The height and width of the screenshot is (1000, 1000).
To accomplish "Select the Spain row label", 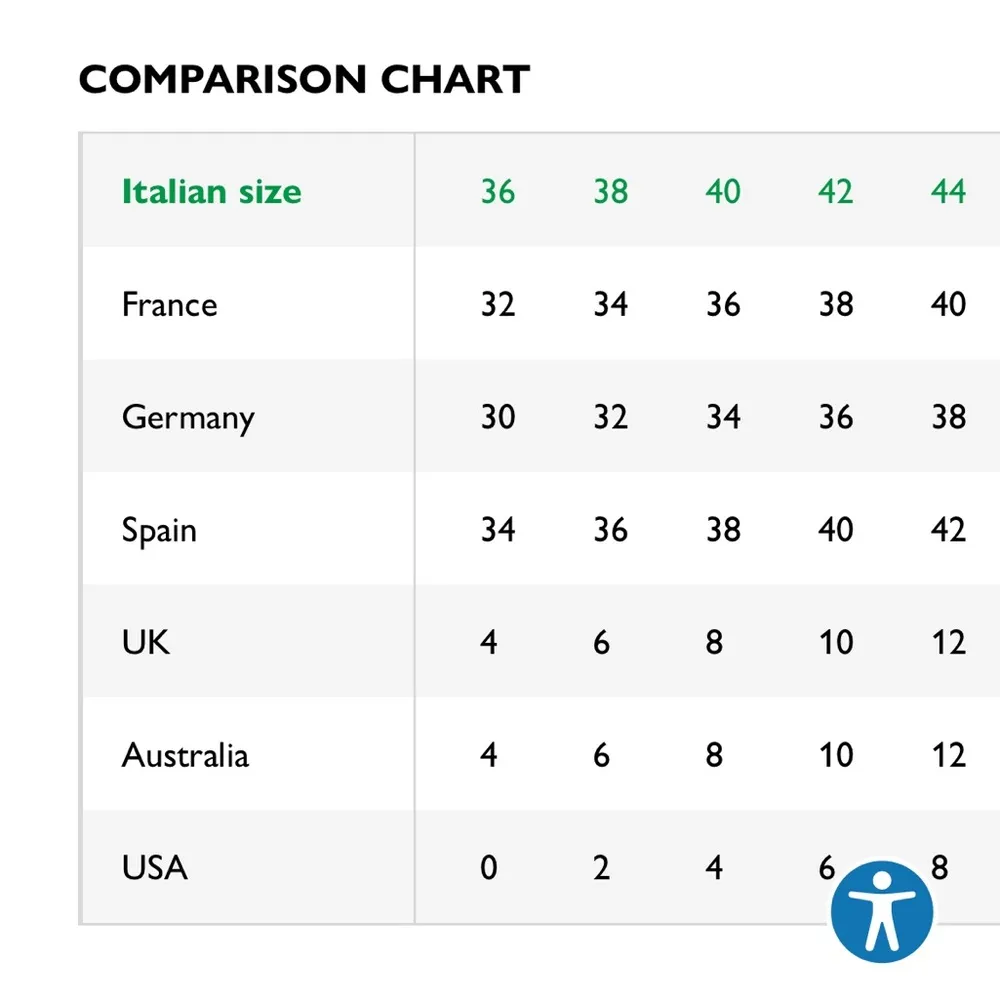I will click(159, 530).
